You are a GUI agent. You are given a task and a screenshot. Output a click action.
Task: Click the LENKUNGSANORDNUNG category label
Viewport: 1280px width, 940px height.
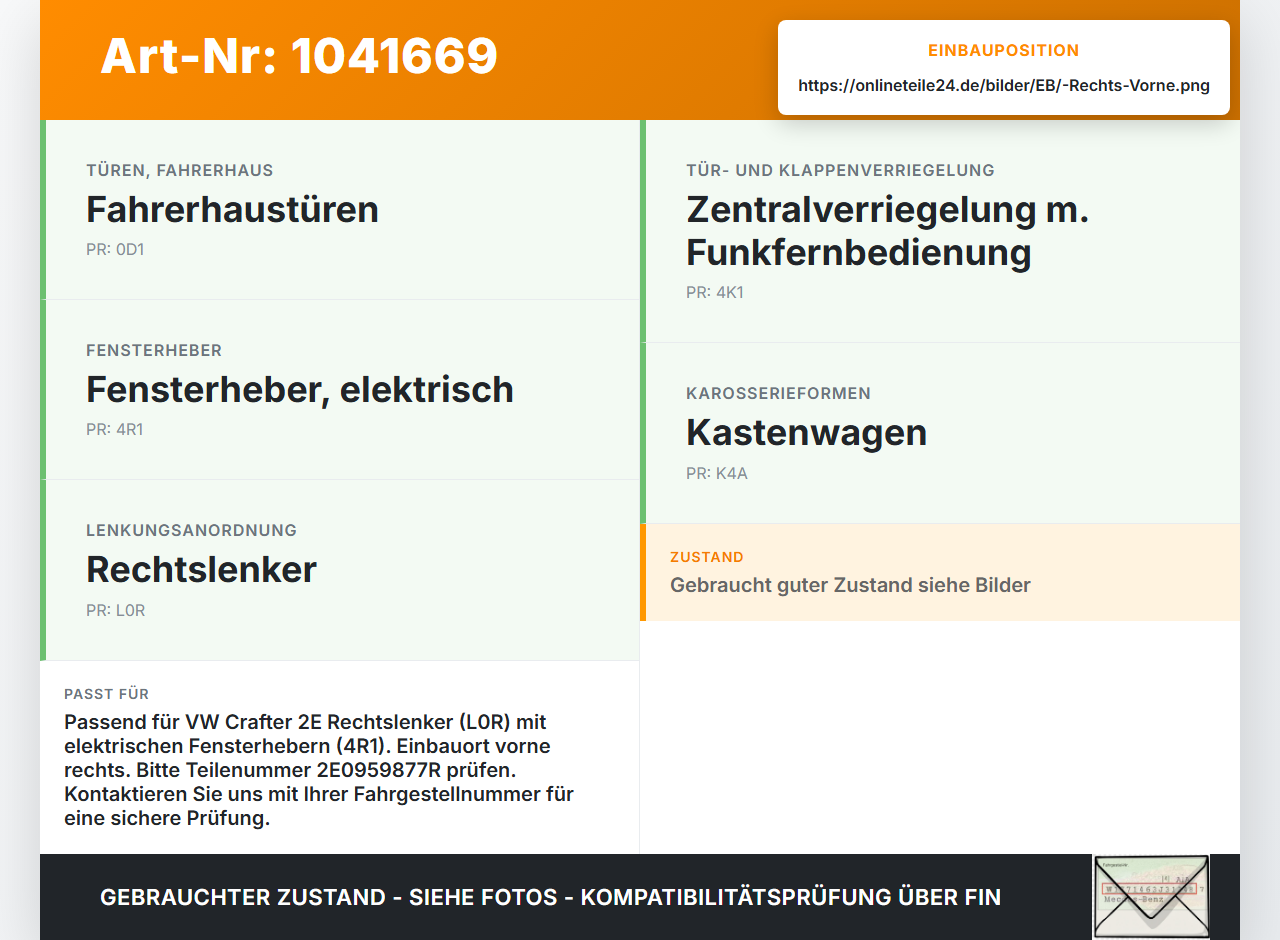[192, 530]
